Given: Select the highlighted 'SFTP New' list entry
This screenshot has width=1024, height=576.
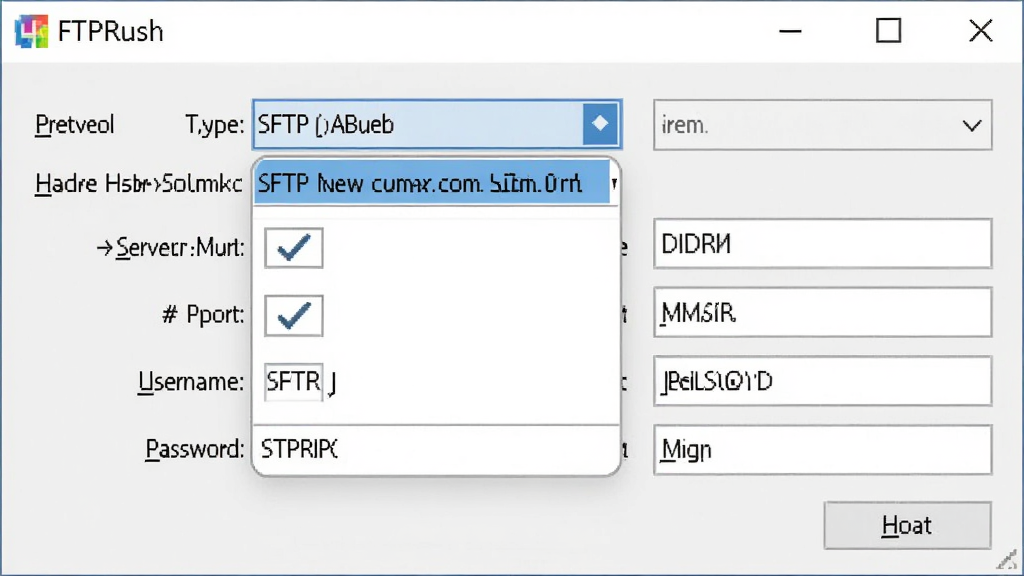Looking at the screenshot, I should coord(432,183).
